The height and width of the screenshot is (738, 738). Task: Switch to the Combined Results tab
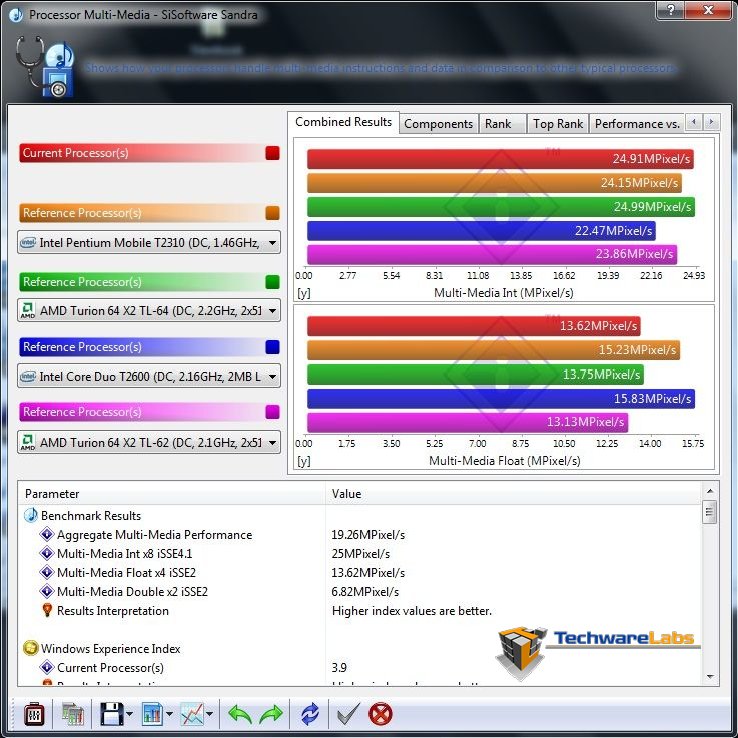tap(344, 122)
